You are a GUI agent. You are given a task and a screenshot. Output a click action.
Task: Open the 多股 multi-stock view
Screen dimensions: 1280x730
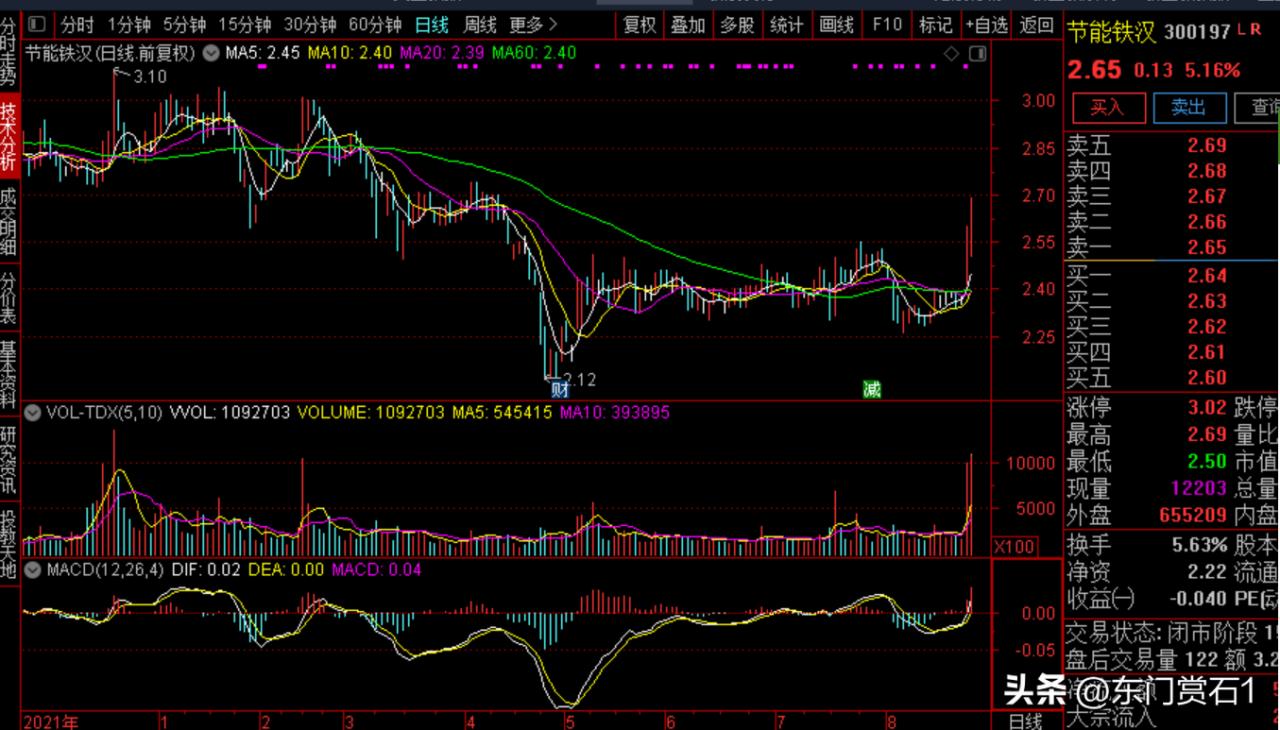(x=737, y=25)
